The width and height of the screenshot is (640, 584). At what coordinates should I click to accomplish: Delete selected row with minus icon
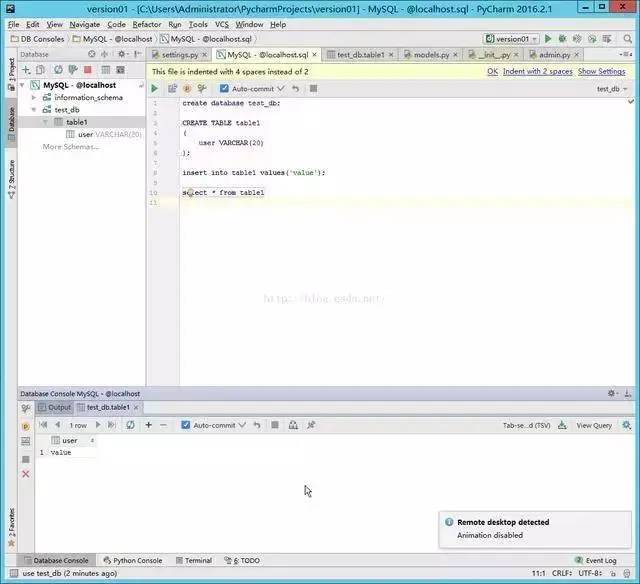[163, 425]
